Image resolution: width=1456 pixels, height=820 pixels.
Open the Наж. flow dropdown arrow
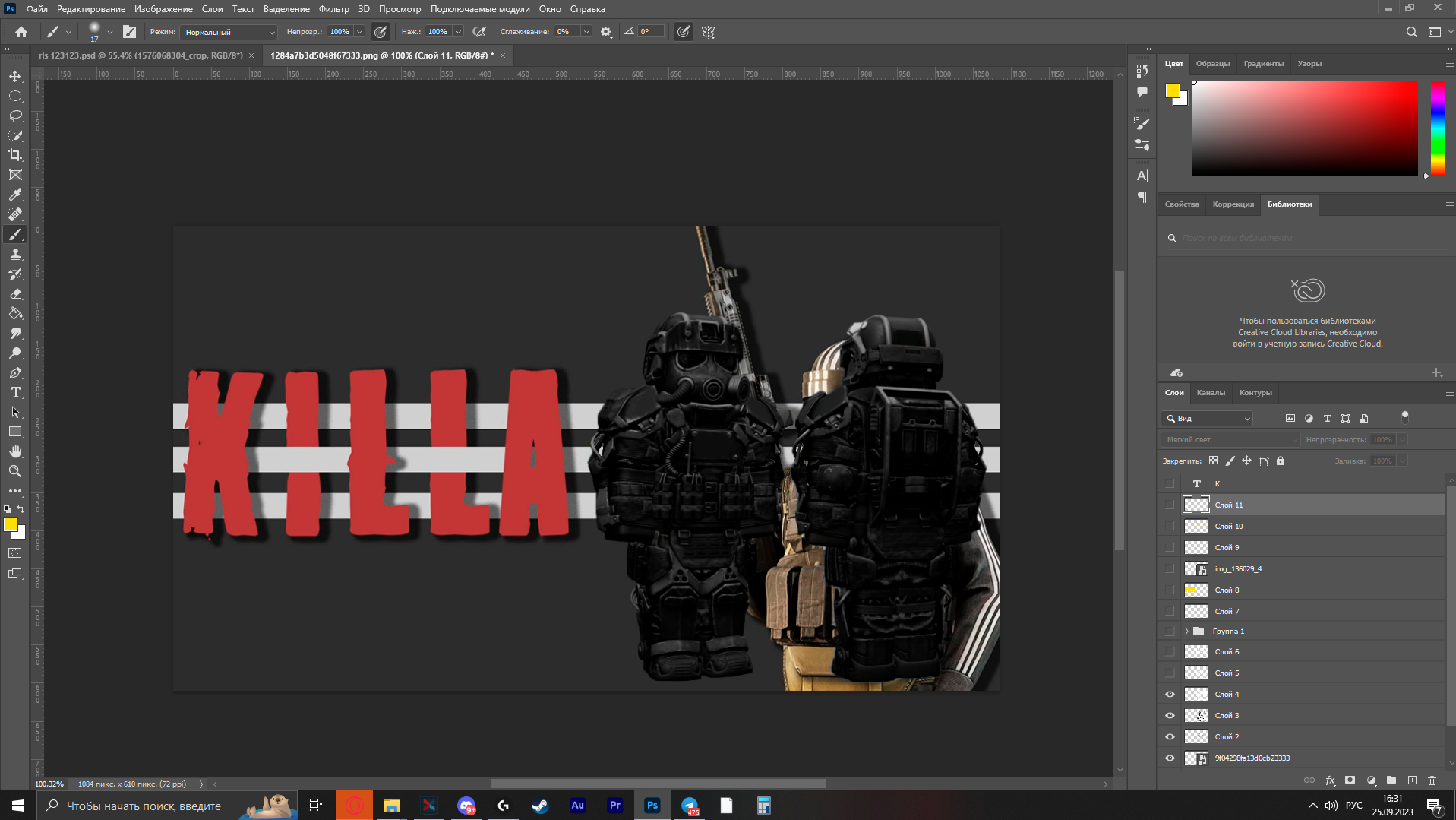(x=458, y=32)
